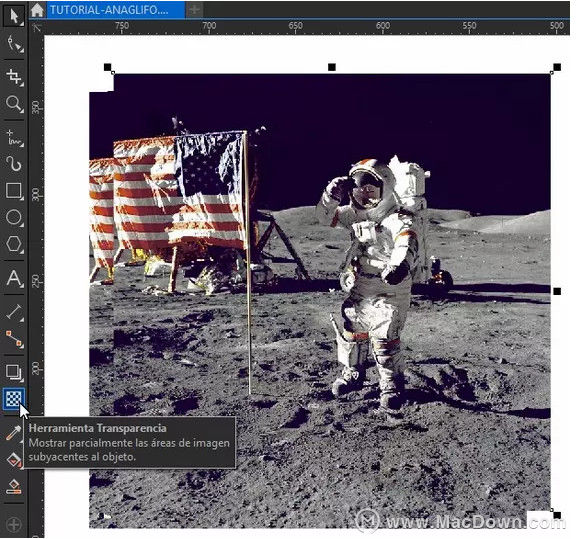
Task: Select the Polygon tool
Action: click(14, 244)
